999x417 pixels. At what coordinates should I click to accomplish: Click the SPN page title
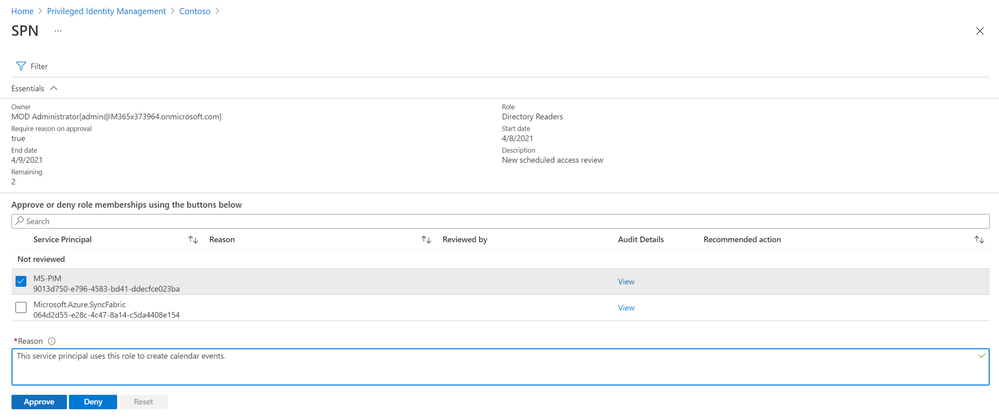(25, 31)
